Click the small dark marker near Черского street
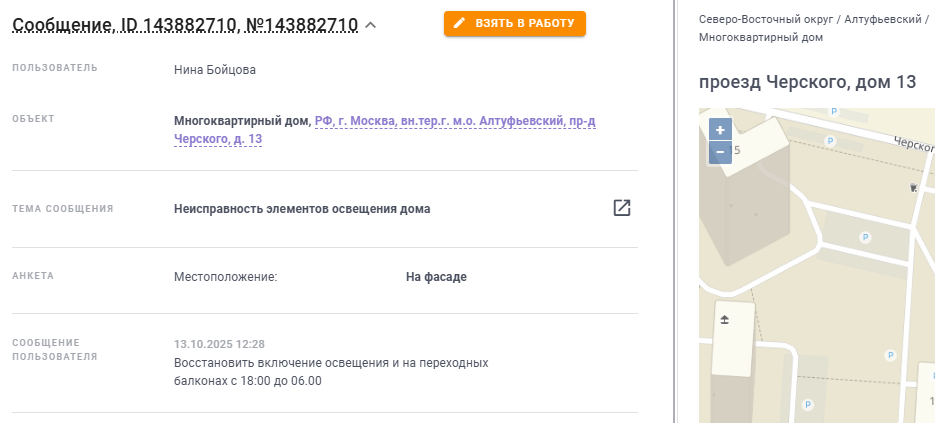This screenshot has width=935, height=423. [x=912, y=187]
